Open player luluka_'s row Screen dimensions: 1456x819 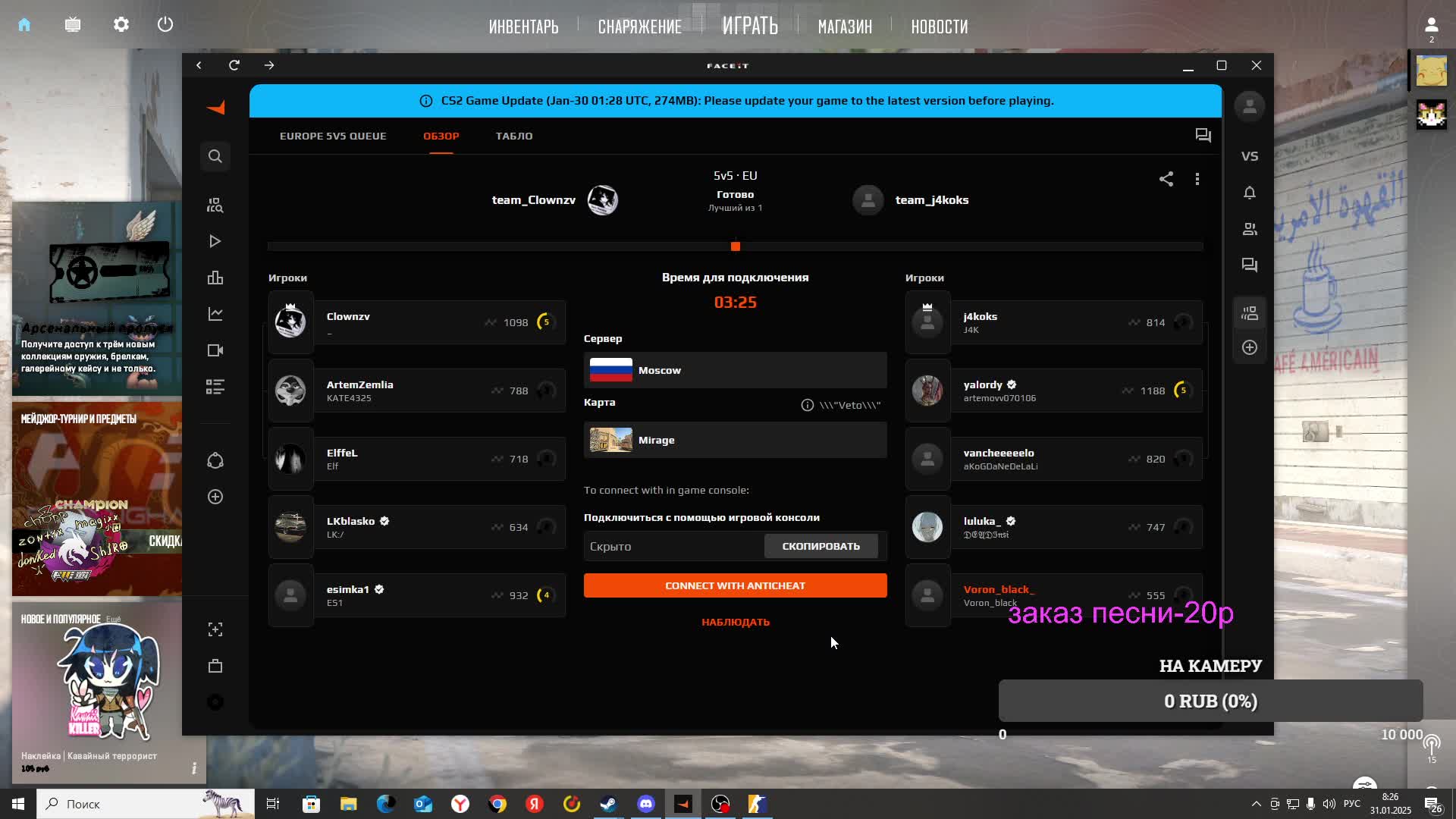coord(1054,527)
